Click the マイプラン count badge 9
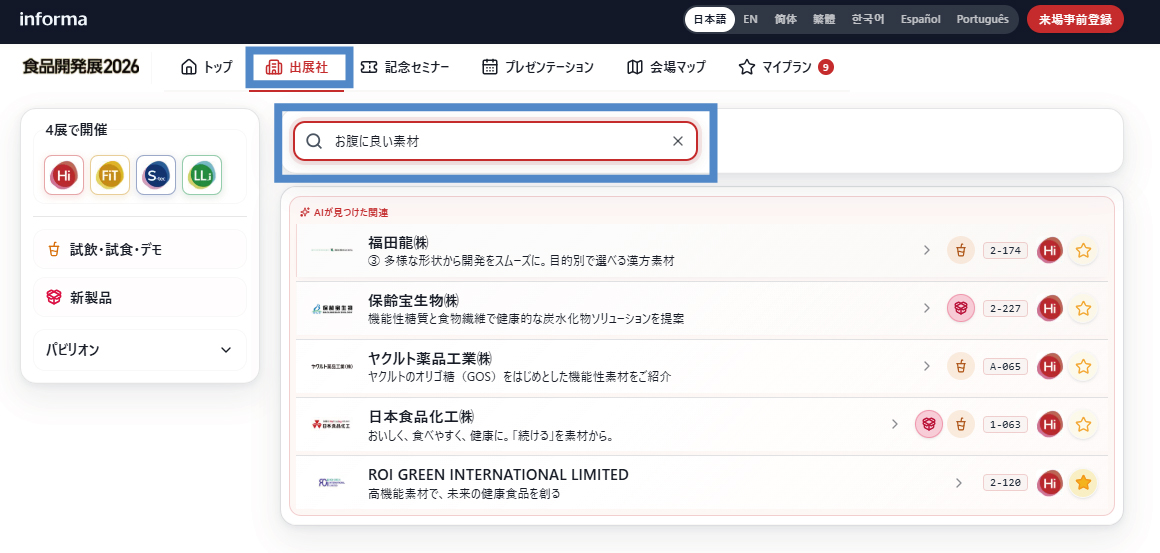This screenshot has height=553, width=1160. tap(826, 67)
